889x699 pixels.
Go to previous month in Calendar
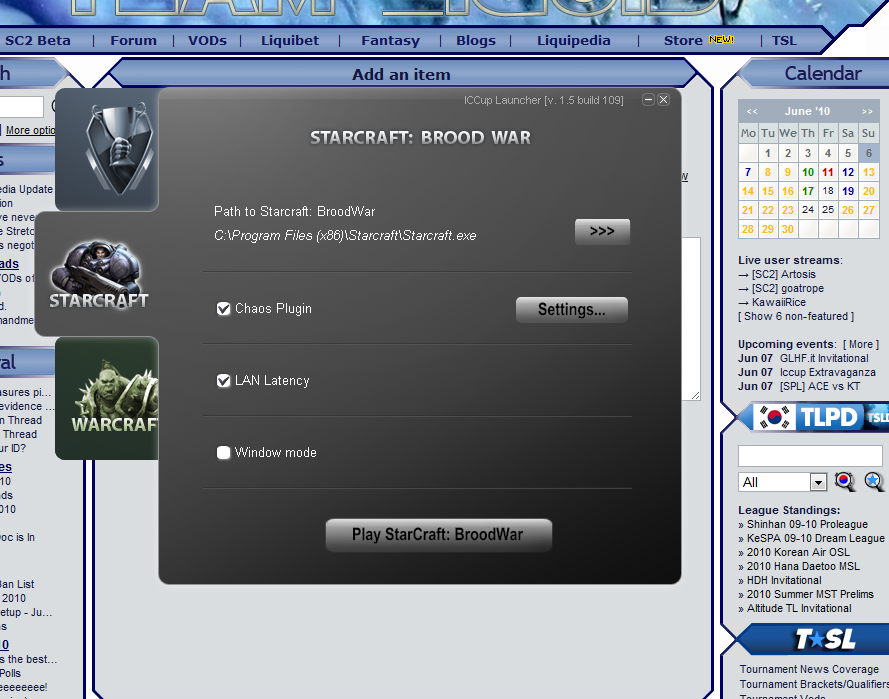[x=752, y=112]
